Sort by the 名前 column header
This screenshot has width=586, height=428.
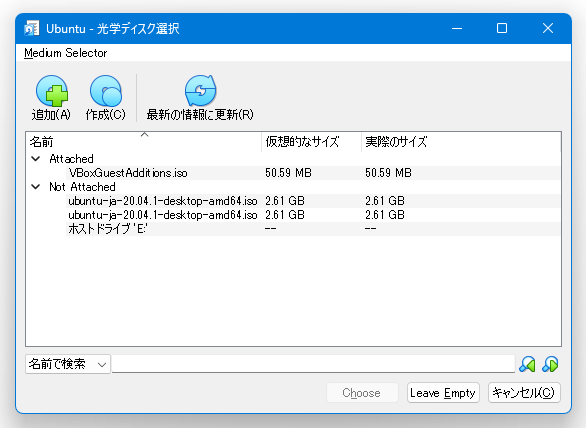point(144,142)
